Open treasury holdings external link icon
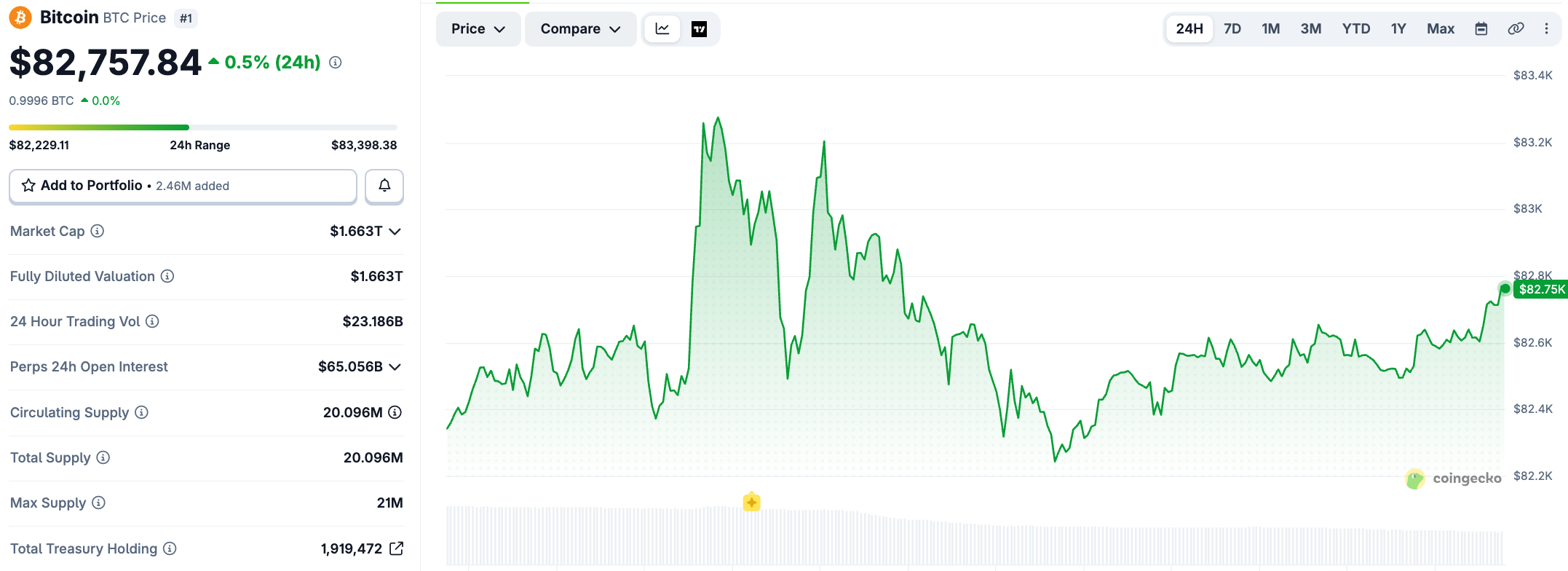 (x=397, y=548)
